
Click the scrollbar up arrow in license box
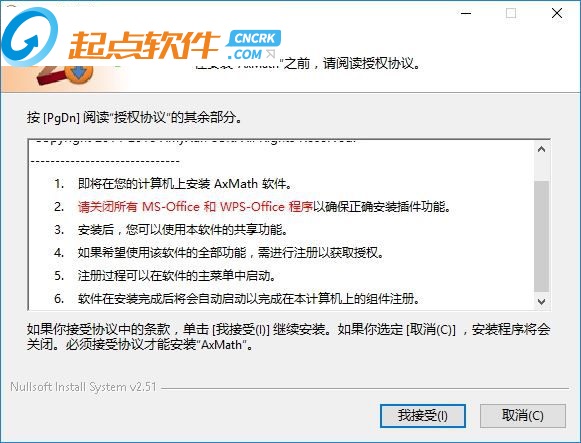[x=541, y=149]
